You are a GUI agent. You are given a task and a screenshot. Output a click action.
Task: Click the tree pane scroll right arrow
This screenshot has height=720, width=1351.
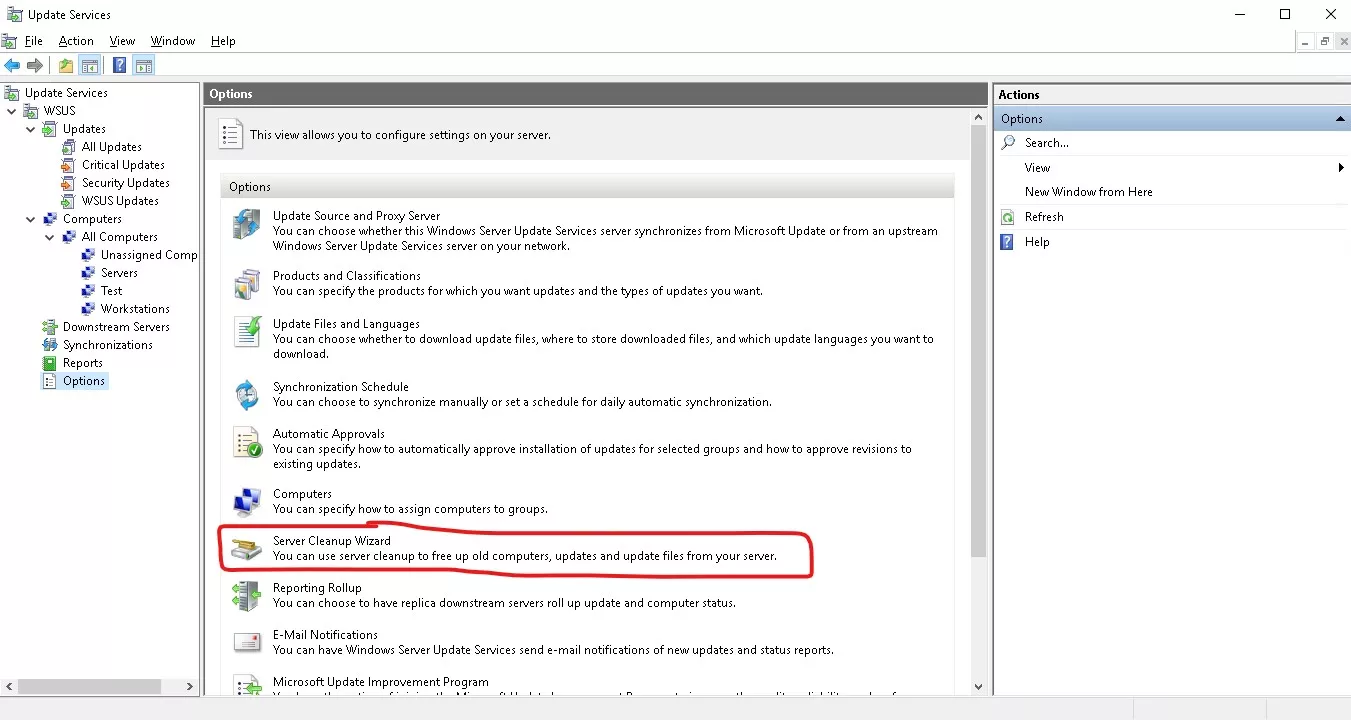pyautogui.click(x=191, y=687)
